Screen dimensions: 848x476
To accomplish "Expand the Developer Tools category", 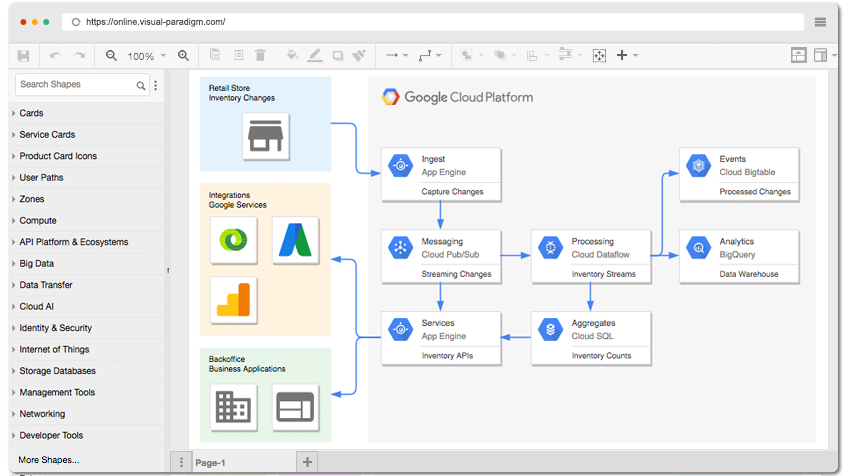I will pos(87,435).
